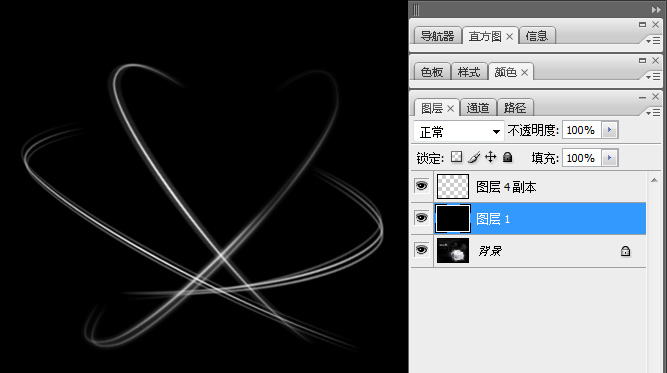Open the blend mode 正常 dropdown

point(459,131)
